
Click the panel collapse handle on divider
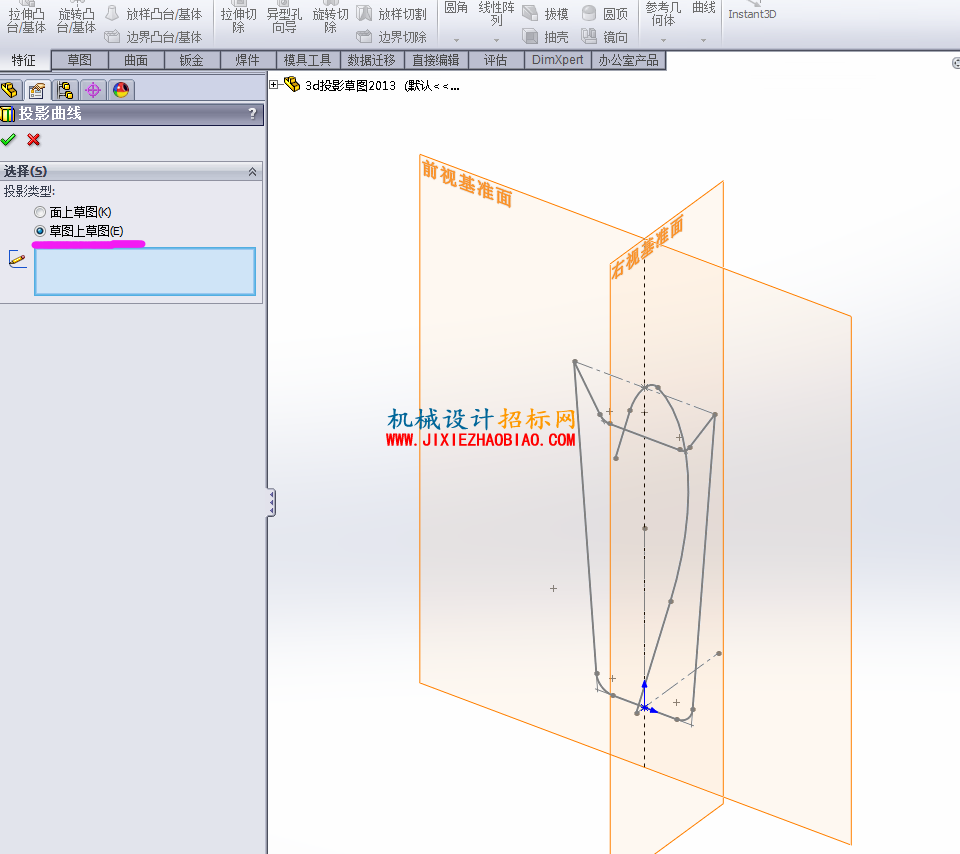tap(271, 503)
